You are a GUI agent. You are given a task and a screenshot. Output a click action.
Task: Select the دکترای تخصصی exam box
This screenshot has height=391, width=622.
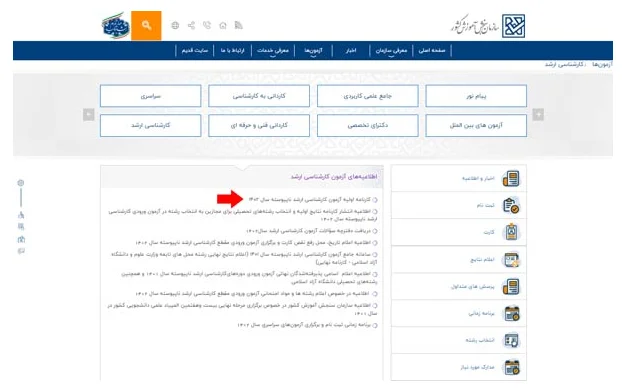(x=368, y=125)
